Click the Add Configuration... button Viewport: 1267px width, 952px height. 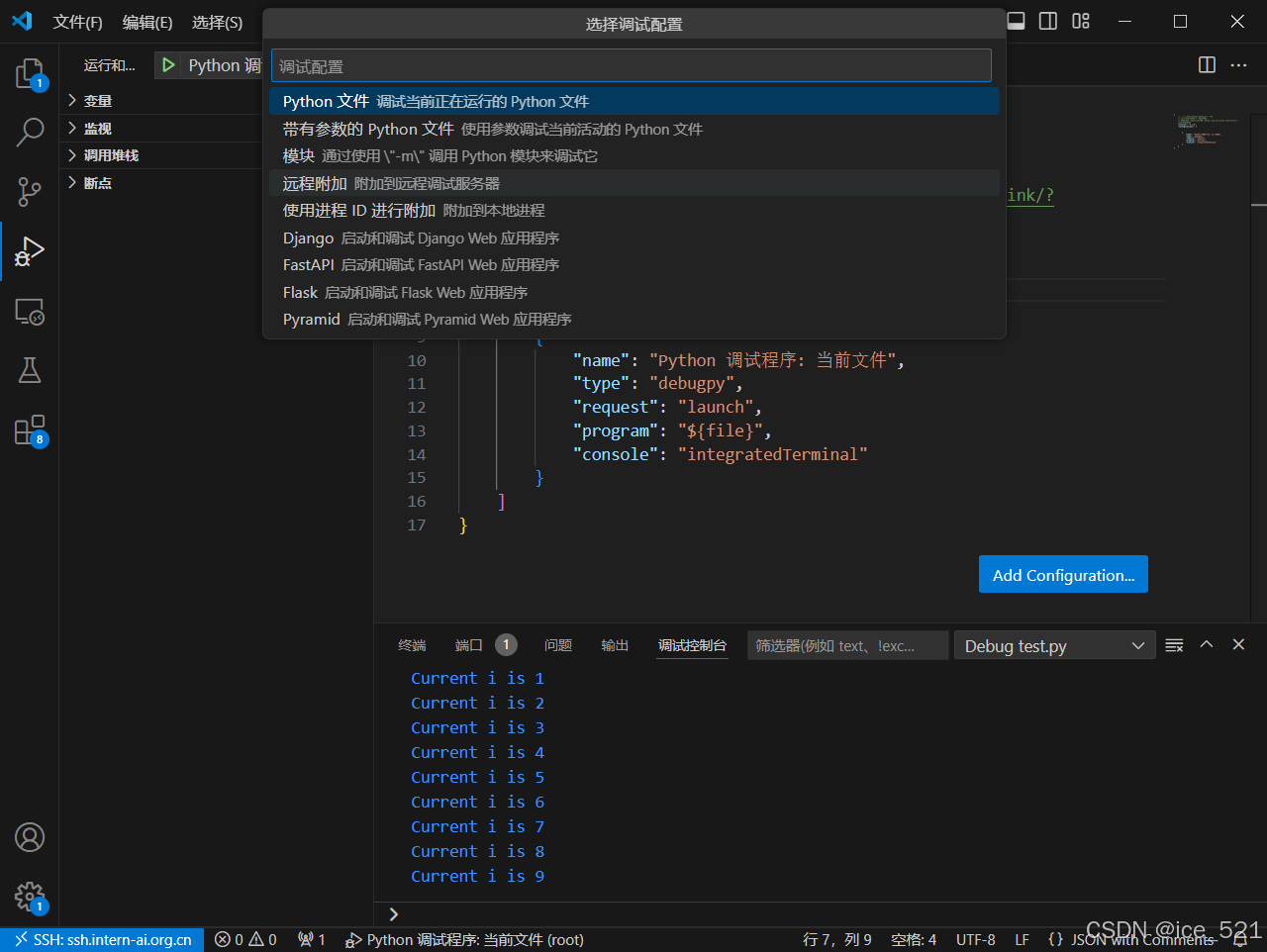pyautogui.click(x=1063, y=574)
